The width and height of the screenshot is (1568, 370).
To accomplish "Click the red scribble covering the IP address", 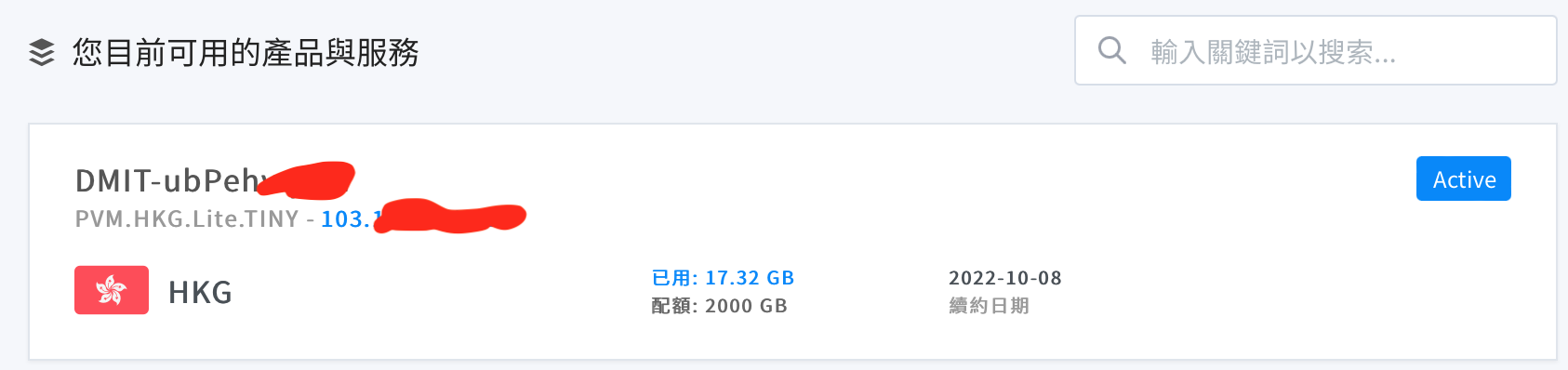I will [x=450, y=217].
